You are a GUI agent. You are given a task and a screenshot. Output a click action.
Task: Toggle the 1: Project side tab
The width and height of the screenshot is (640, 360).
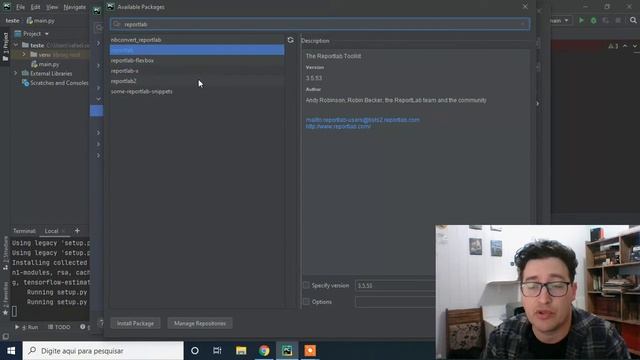tap(5, 47)
